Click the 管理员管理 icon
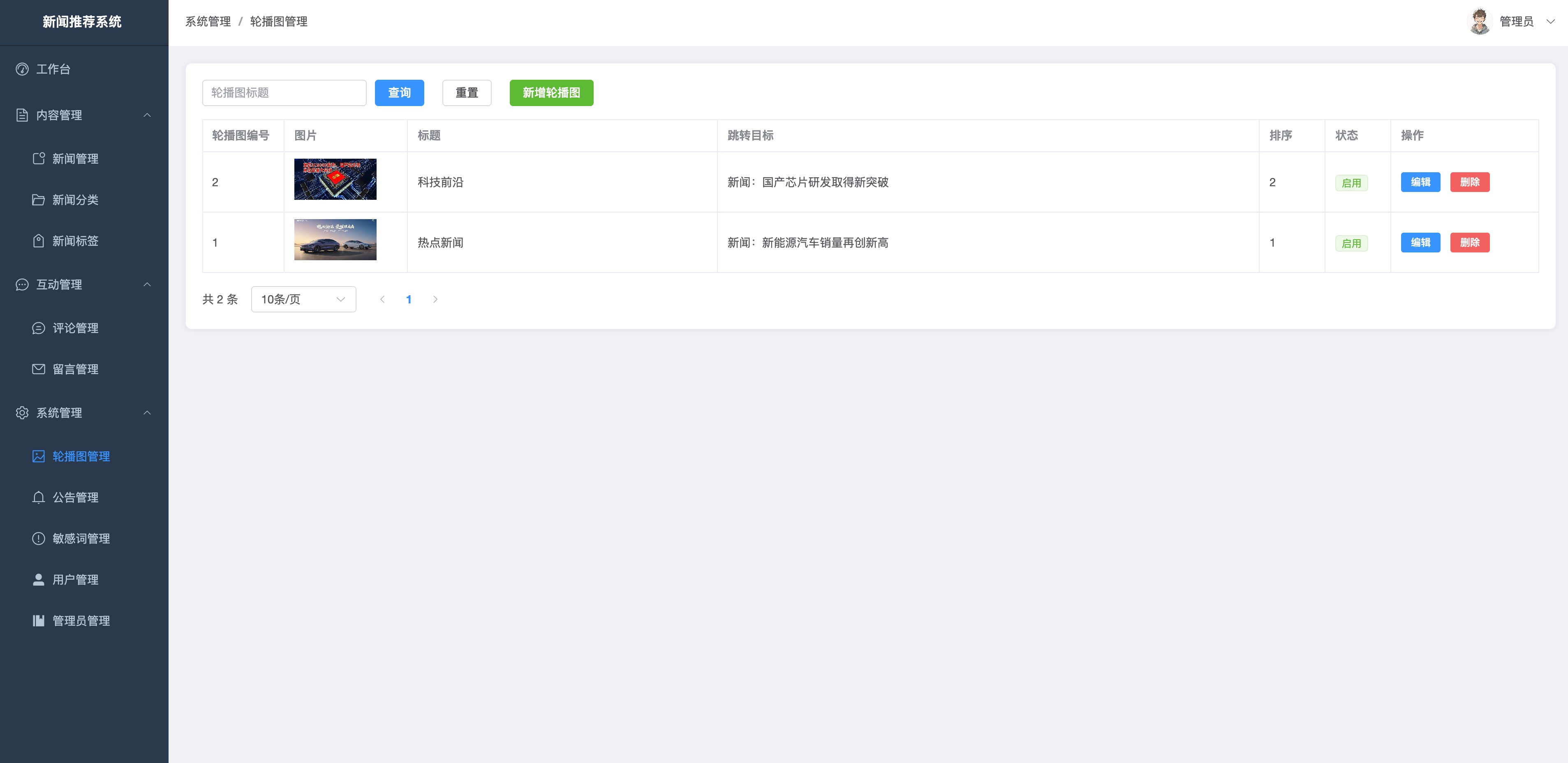This screenshot has height=763, width=1568. (38, 621)
